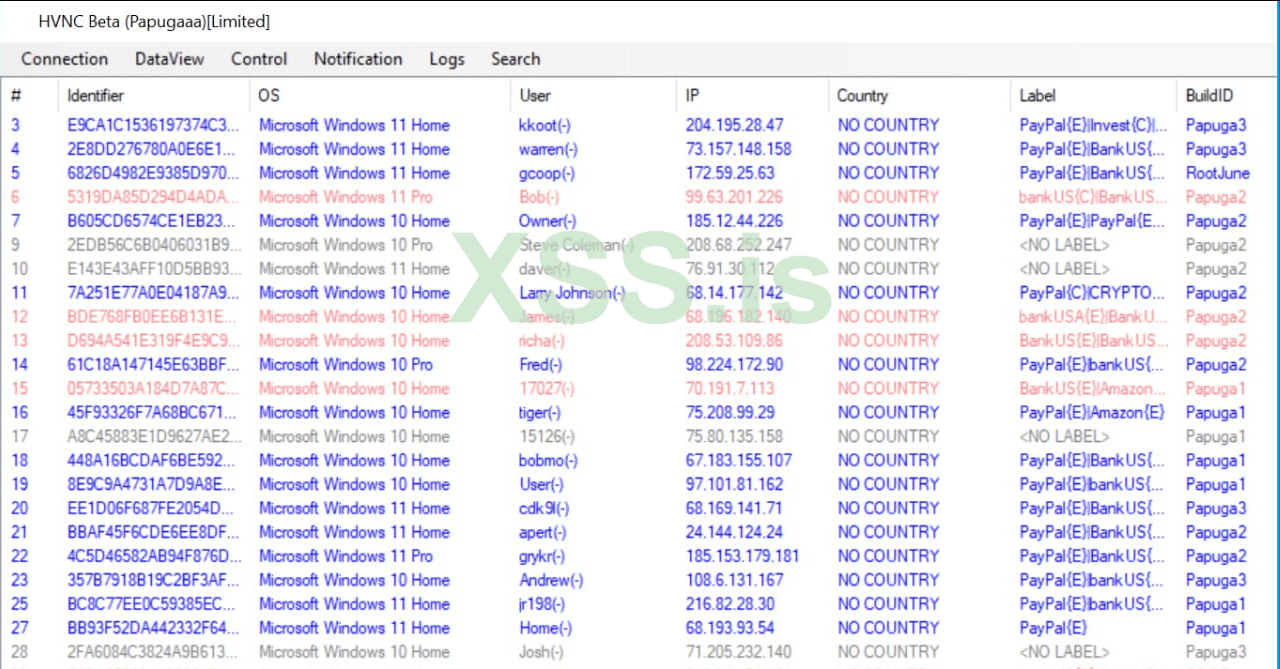This screenshot has height=669, width=1280.
Task: Click the IP cell 172.59.25.63
Action: tap(730, 173)
